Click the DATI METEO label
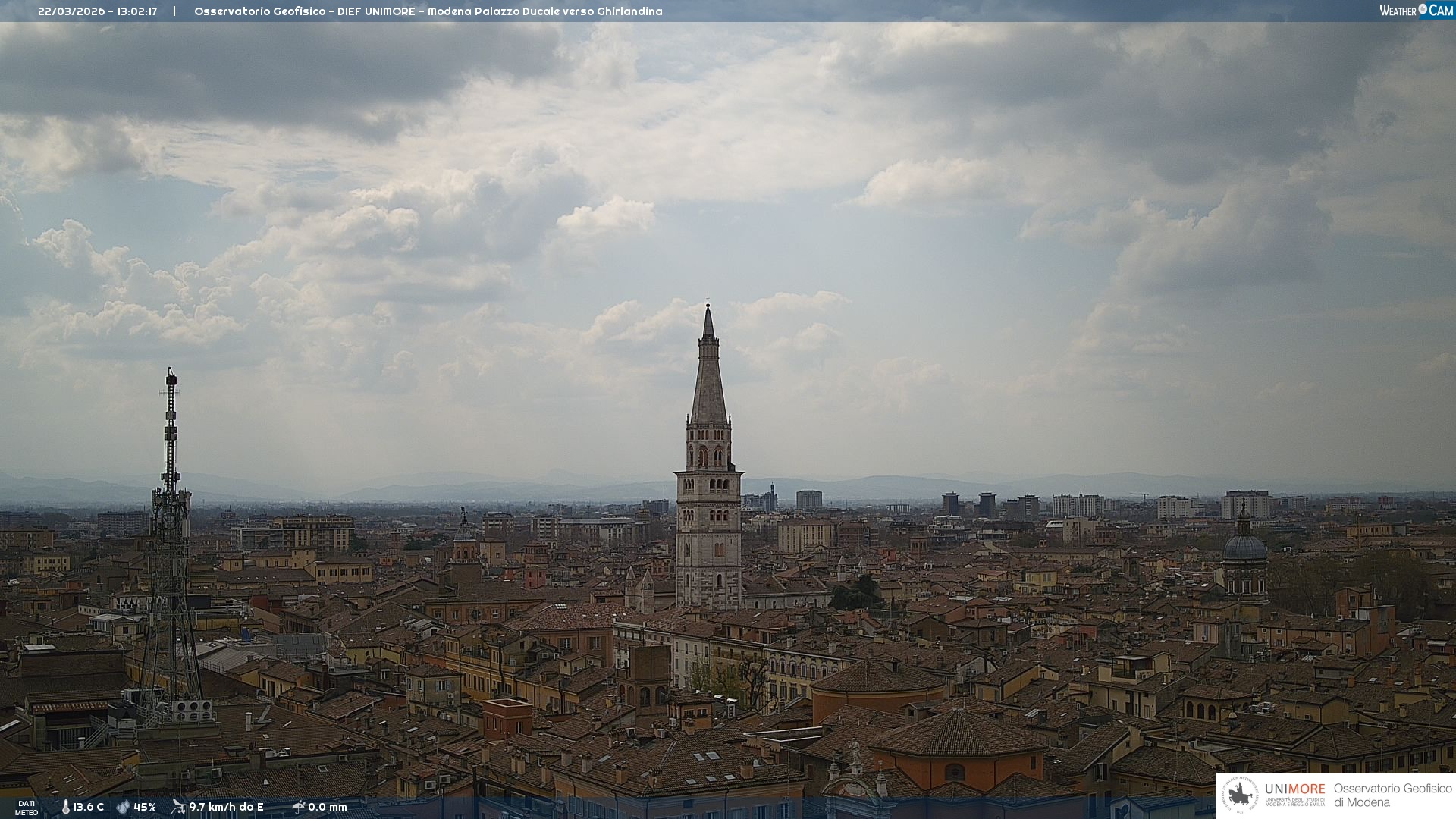This screenshot has width=1456, height=819. tap(27, 808)
